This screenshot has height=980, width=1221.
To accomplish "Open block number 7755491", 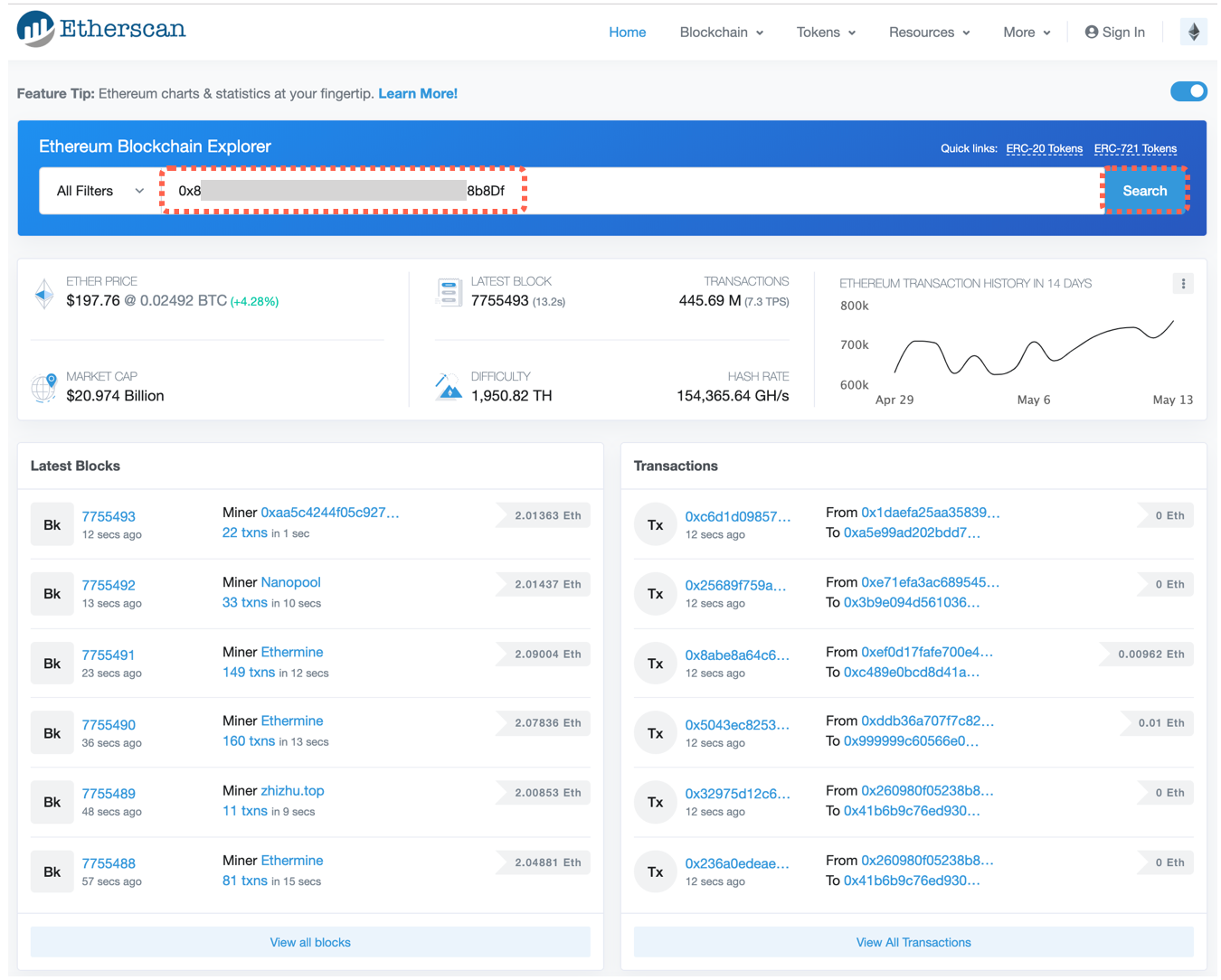I will click(109, 655).
